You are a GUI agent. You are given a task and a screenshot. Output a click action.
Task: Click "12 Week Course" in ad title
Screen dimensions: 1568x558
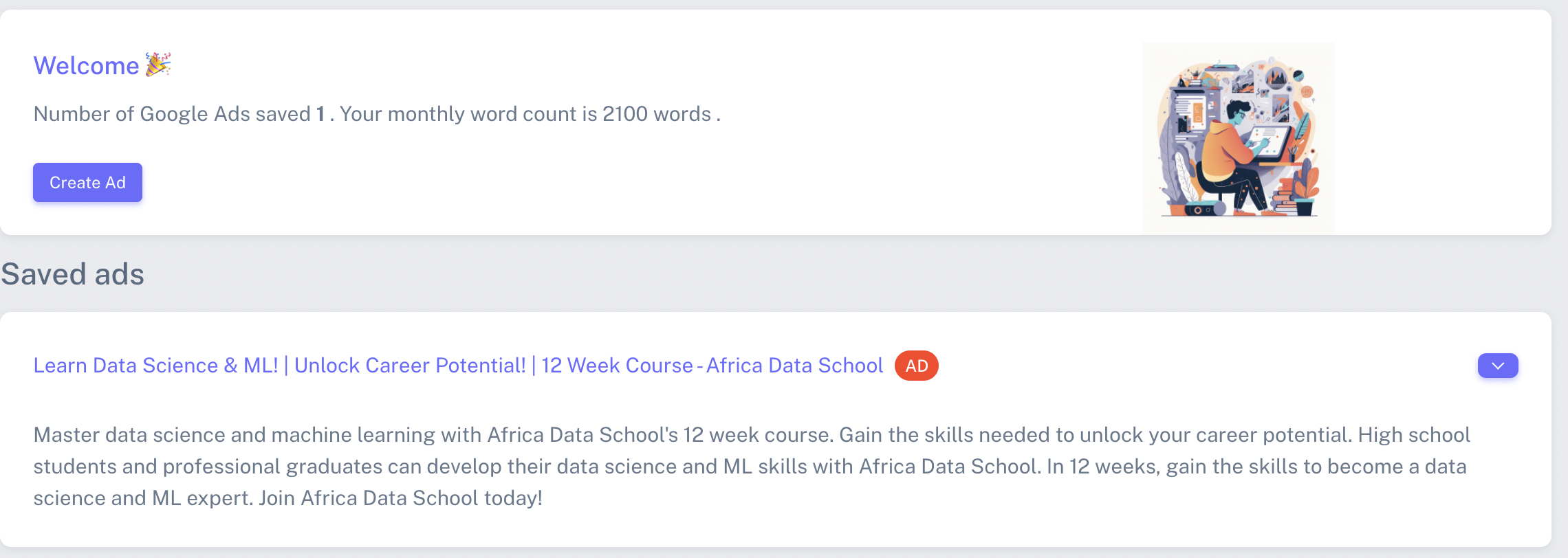617,366
